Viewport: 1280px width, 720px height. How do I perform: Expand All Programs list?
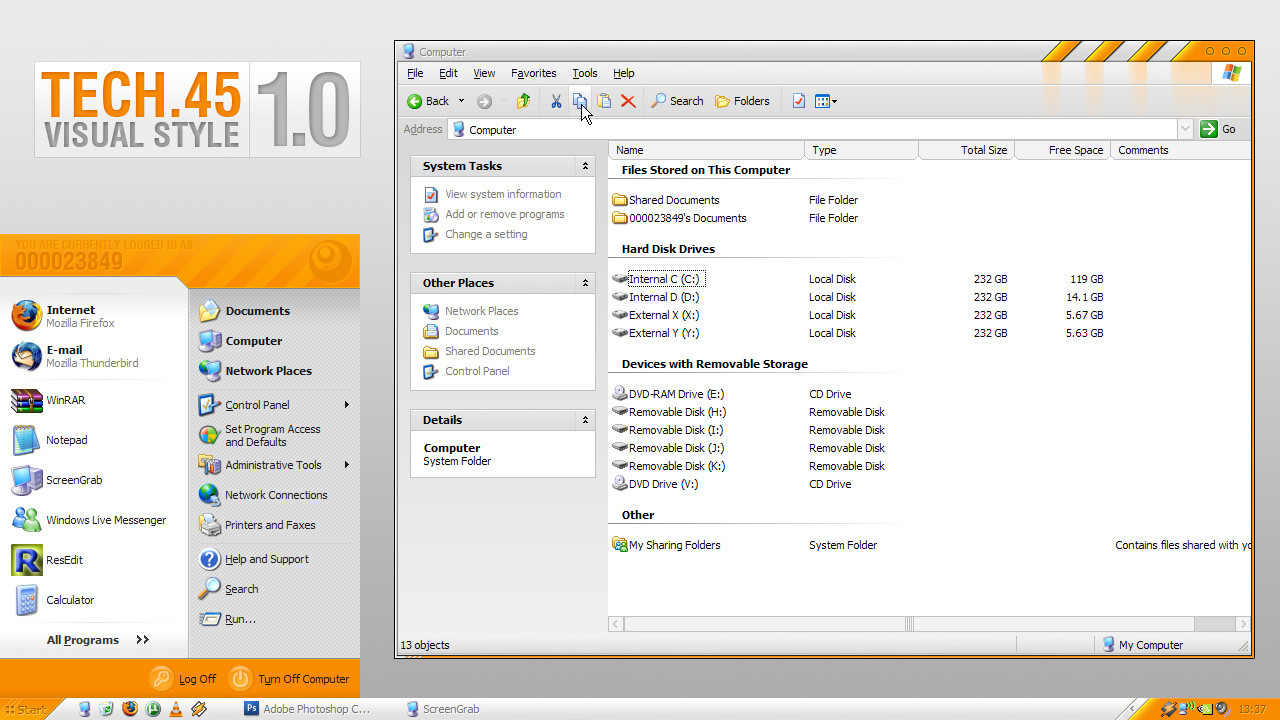tap(97, 640)
